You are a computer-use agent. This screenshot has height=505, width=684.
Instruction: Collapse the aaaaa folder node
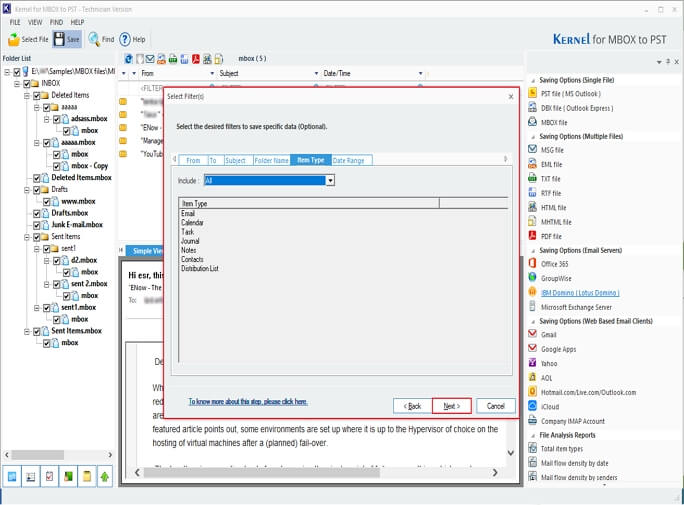(x=37, y=107)
